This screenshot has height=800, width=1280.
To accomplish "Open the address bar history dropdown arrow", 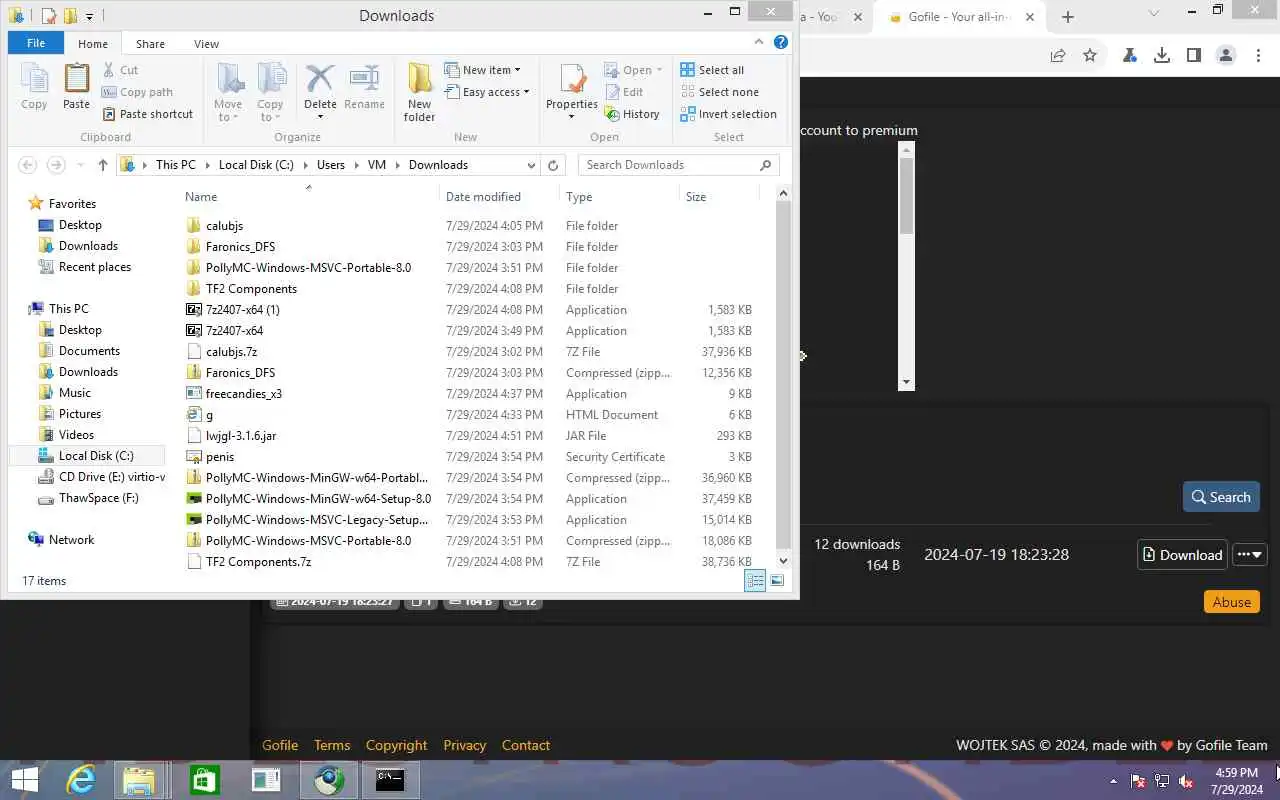I will click(x=532, y=165).
